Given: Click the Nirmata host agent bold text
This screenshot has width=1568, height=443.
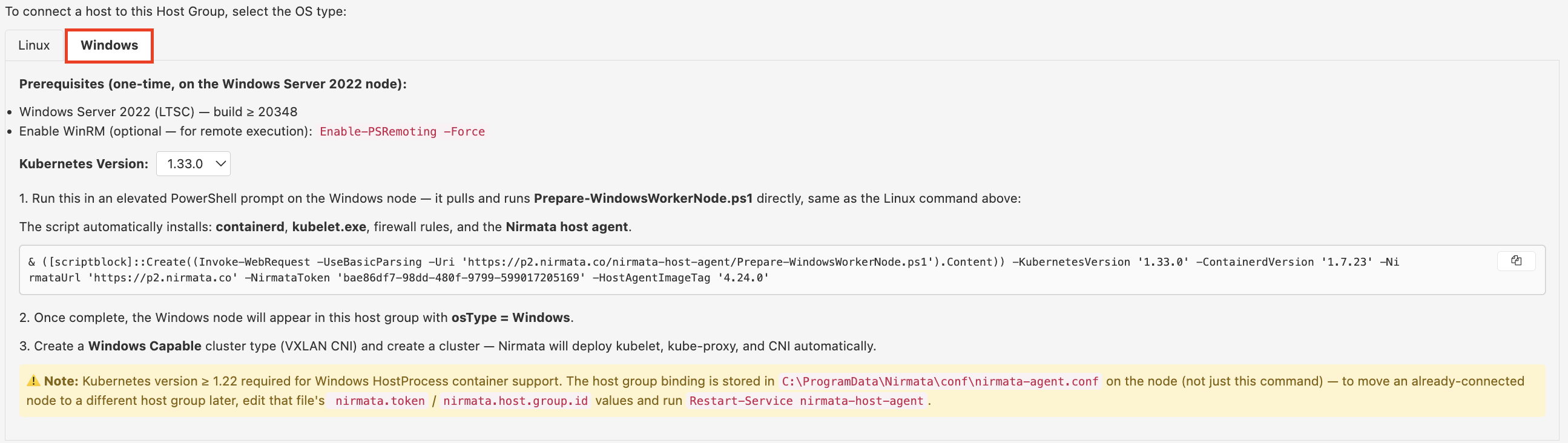Looking at the screenshot, I should coord(567,227).
